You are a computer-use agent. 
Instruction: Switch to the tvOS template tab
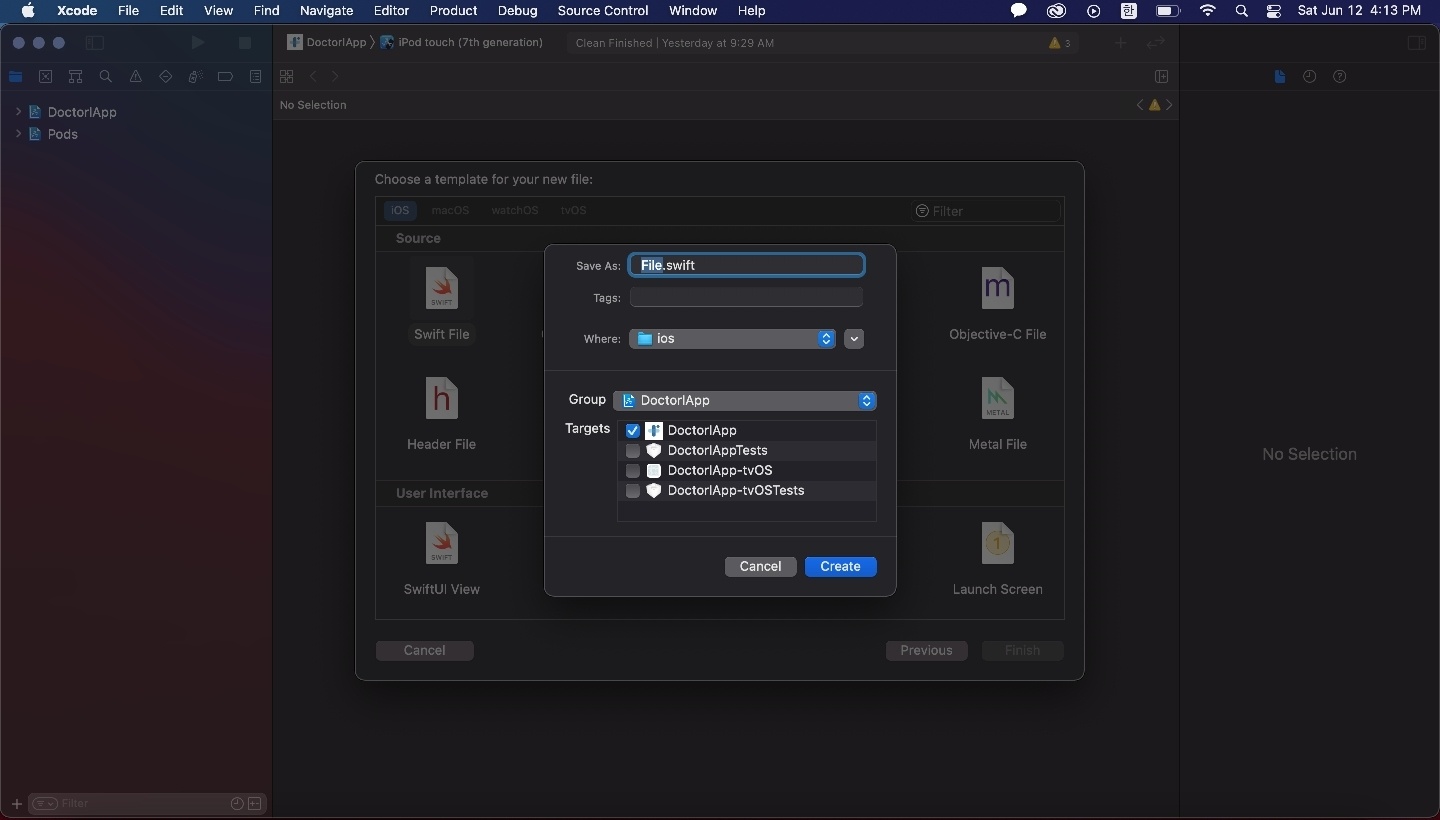tap(573, 210)
